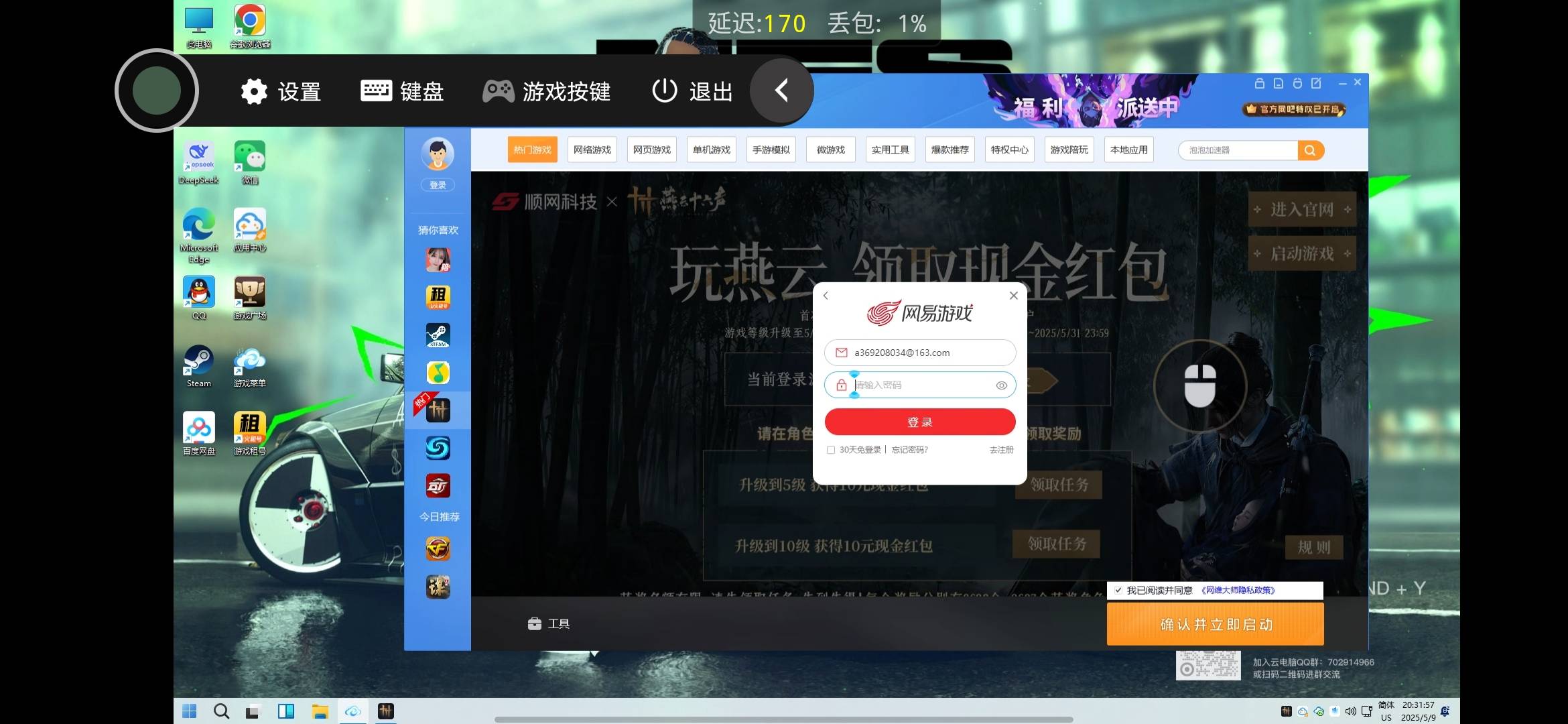Collapse the overlay toolbar with the left chevron
1568x724 pixels.
pos(781,90)
